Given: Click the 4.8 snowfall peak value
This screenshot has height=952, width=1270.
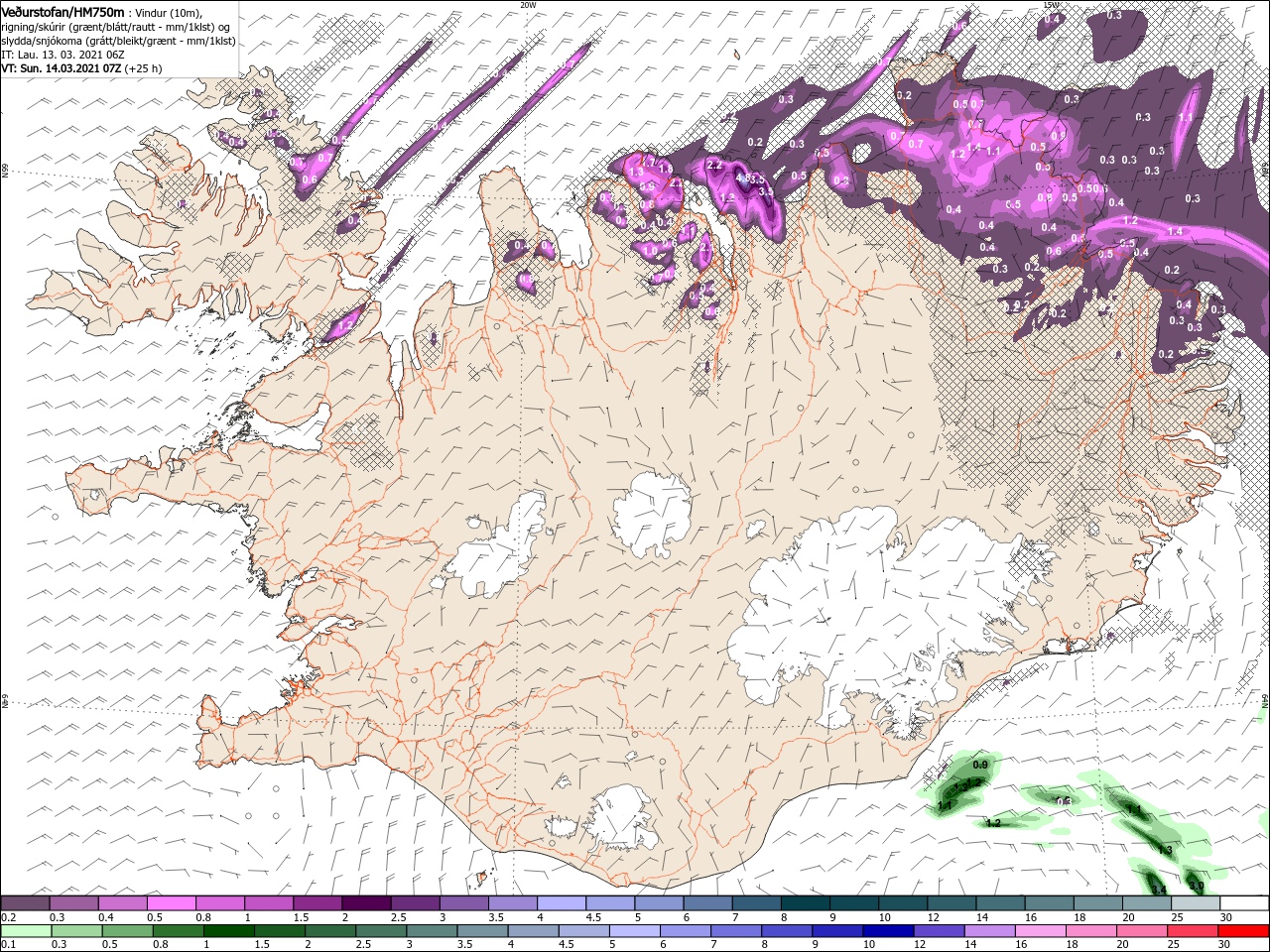Looking at the screenshot, I should pyautogui.click(x=744, y=178).
